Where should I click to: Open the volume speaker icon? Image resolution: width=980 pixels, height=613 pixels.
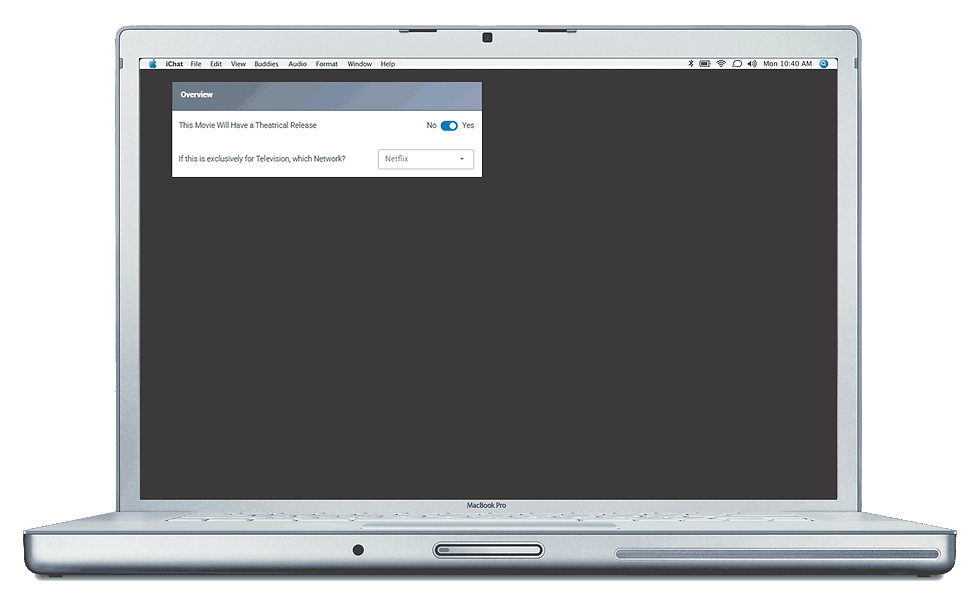752,64
